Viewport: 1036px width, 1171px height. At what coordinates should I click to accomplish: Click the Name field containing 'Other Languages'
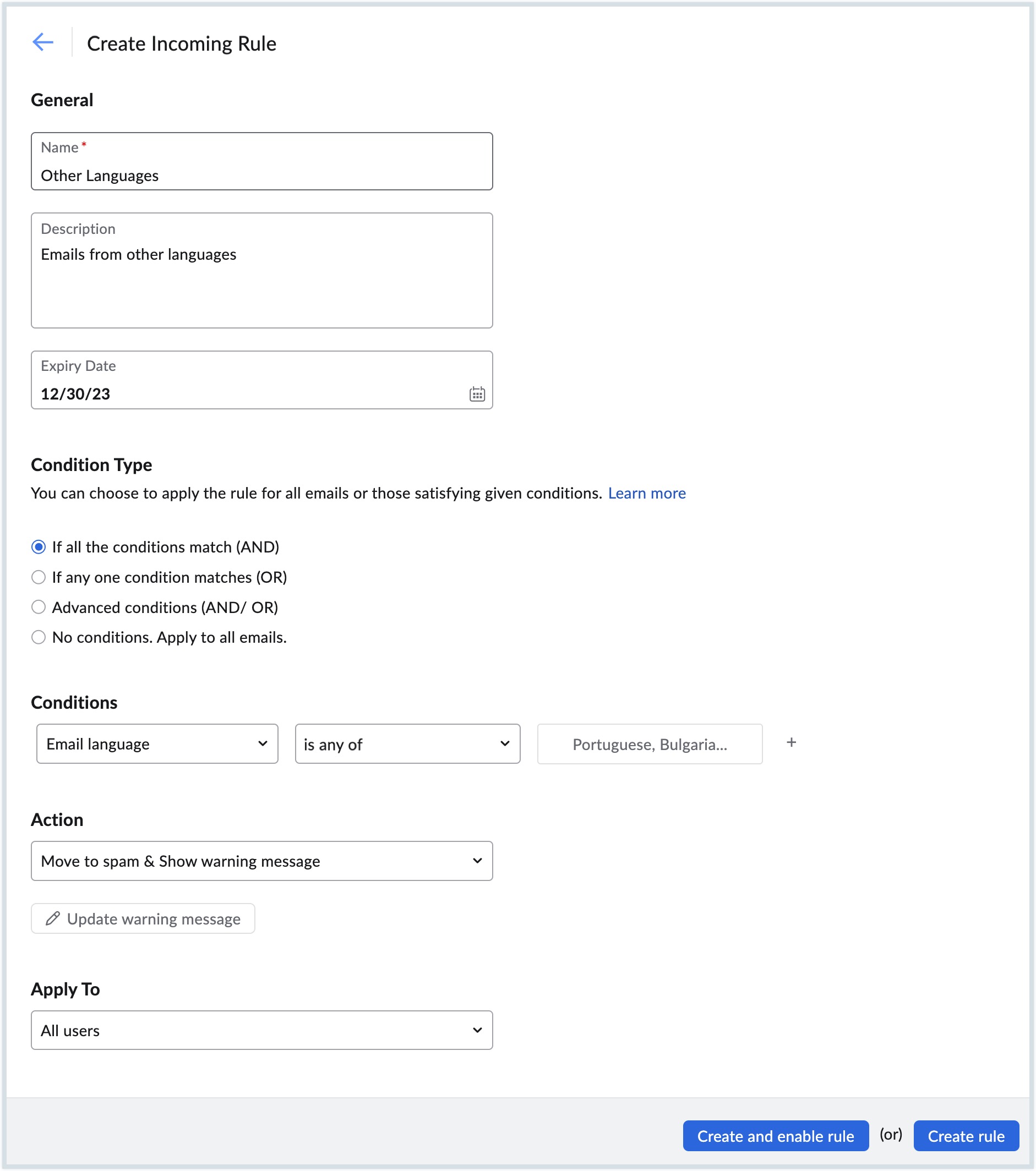(262, 175)
